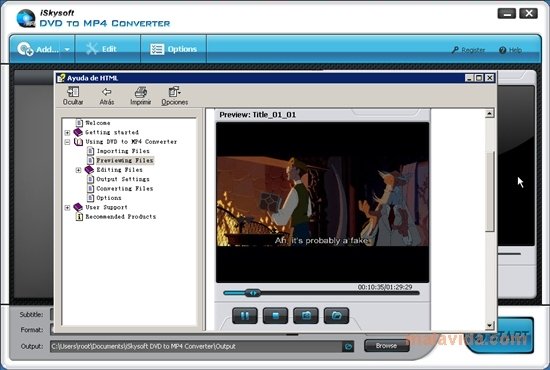Screen dimensions: 550x370
Task: Open the Output Settings topic
Action: (x=123, y=179)
